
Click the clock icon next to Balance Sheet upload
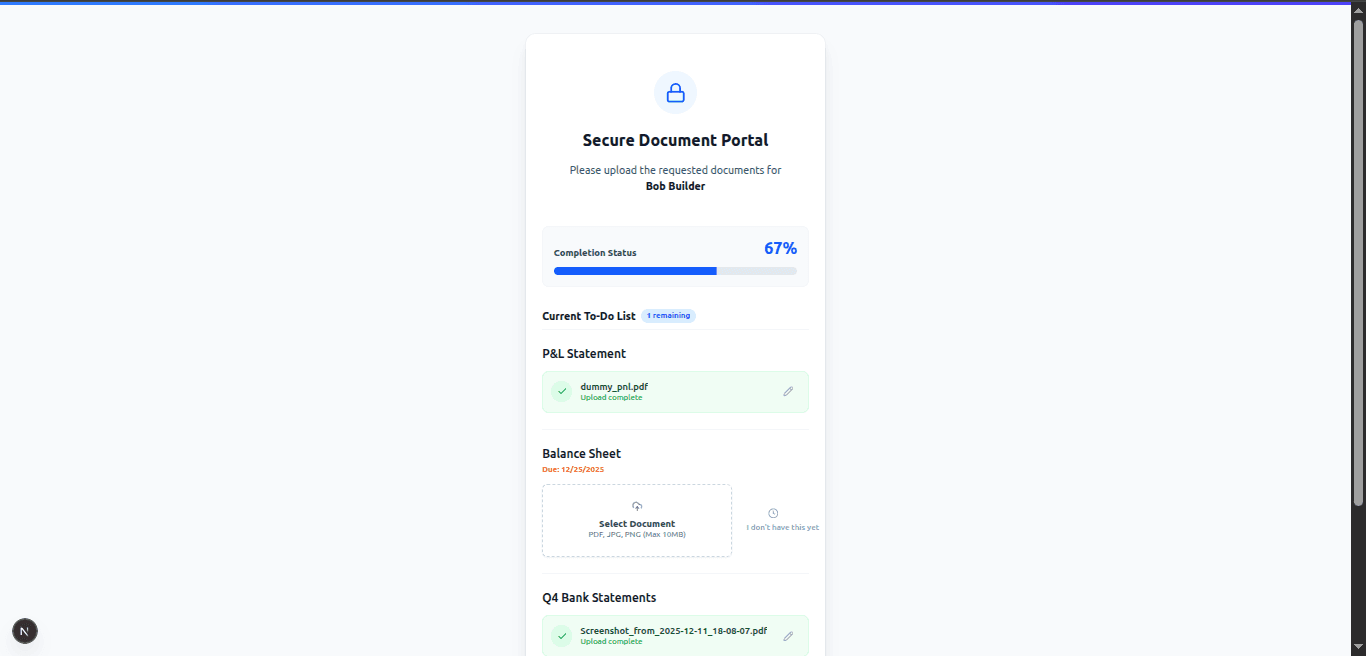click(x=773, y=513)
